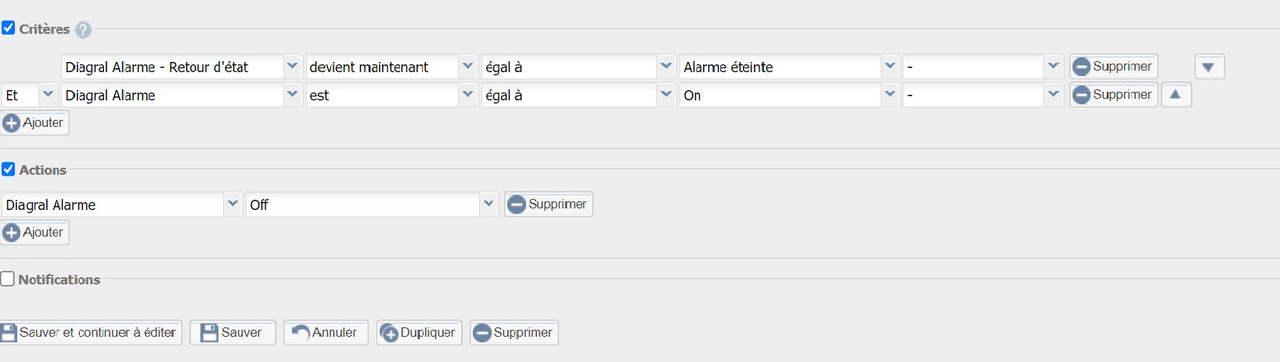
Task: Click the help question mark icon beside Critères
Action: 83,30
